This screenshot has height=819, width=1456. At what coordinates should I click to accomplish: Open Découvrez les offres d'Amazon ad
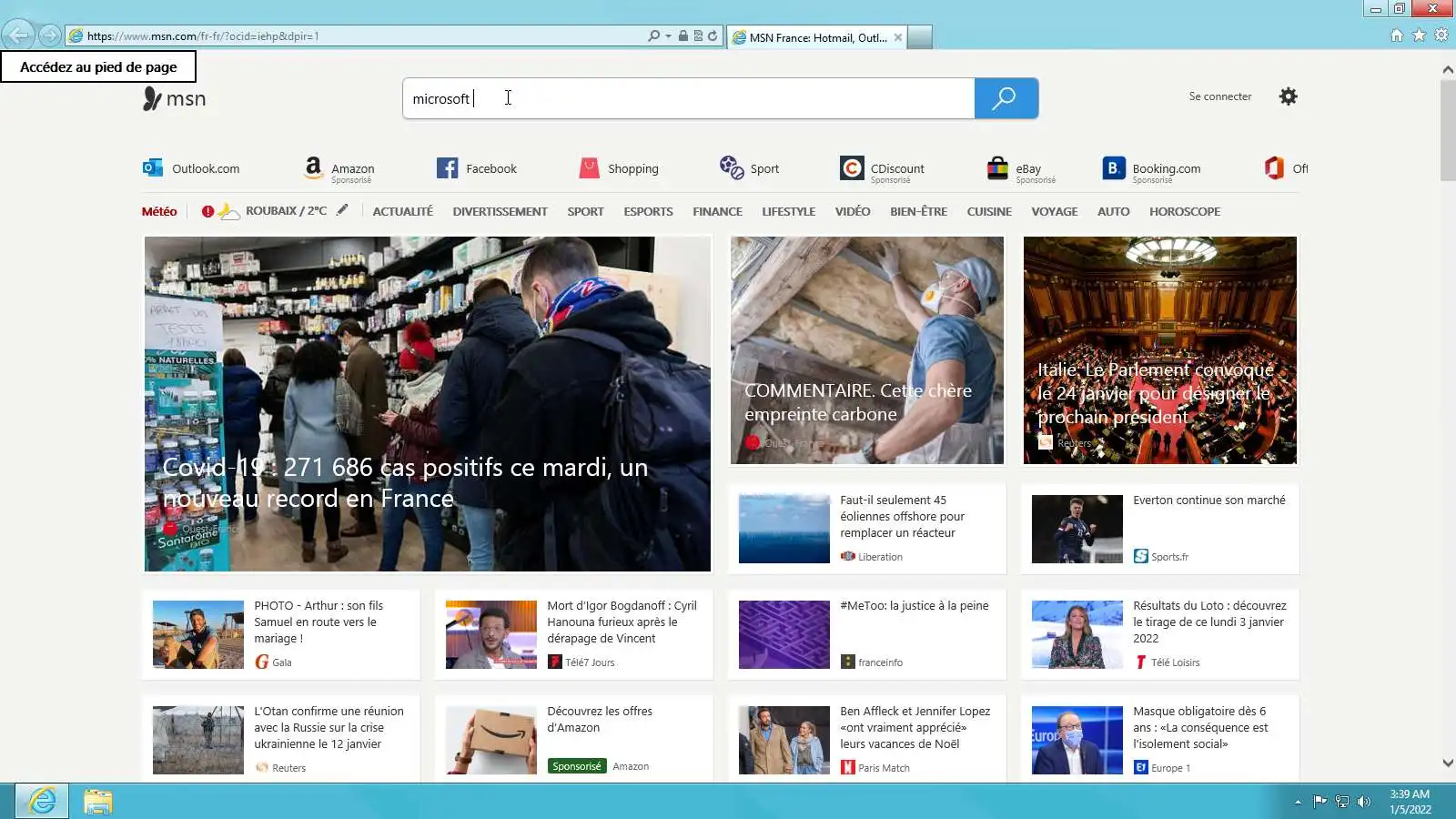(573, 739)
